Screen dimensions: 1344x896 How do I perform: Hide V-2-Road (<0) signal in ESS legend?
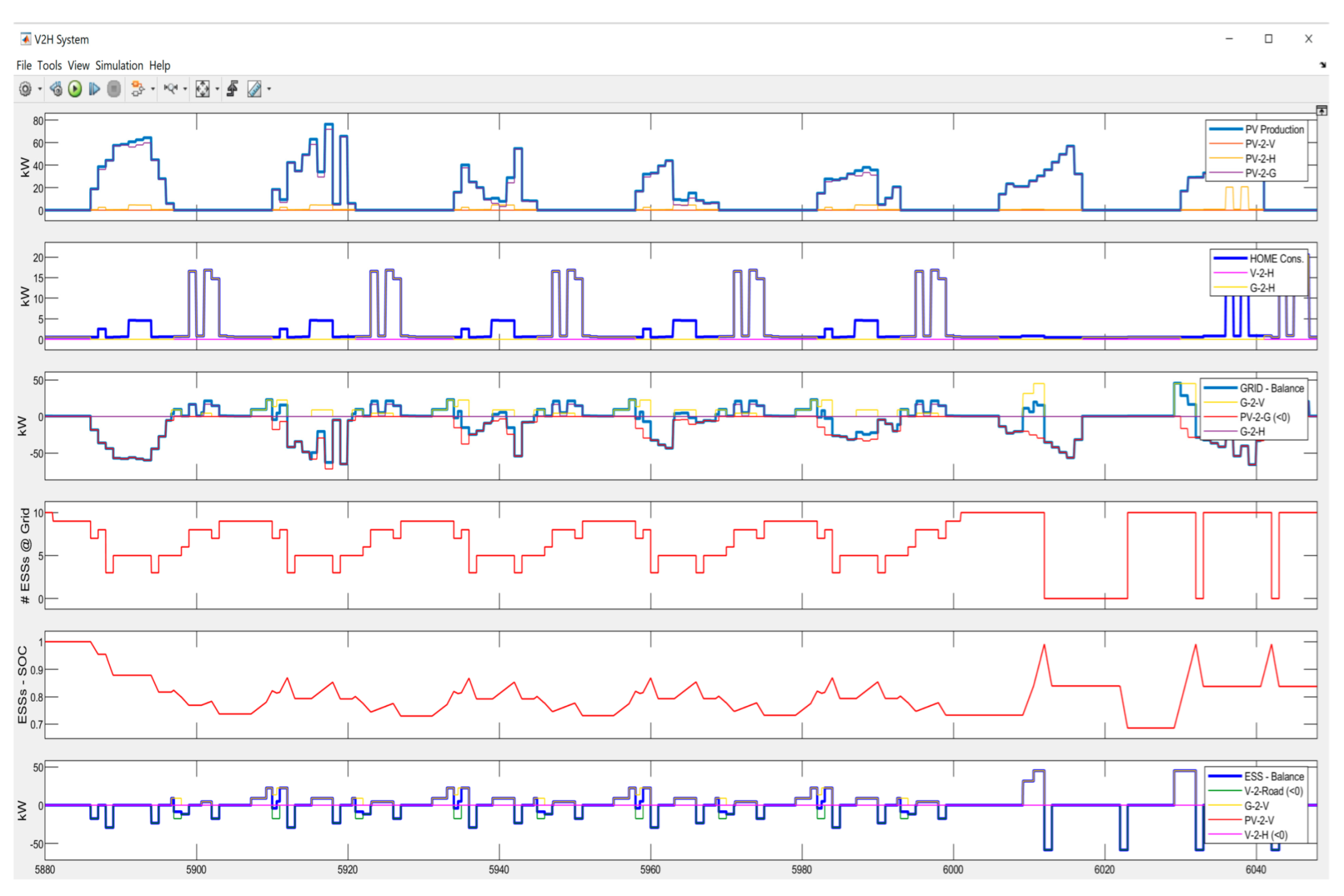[1273, 791]
